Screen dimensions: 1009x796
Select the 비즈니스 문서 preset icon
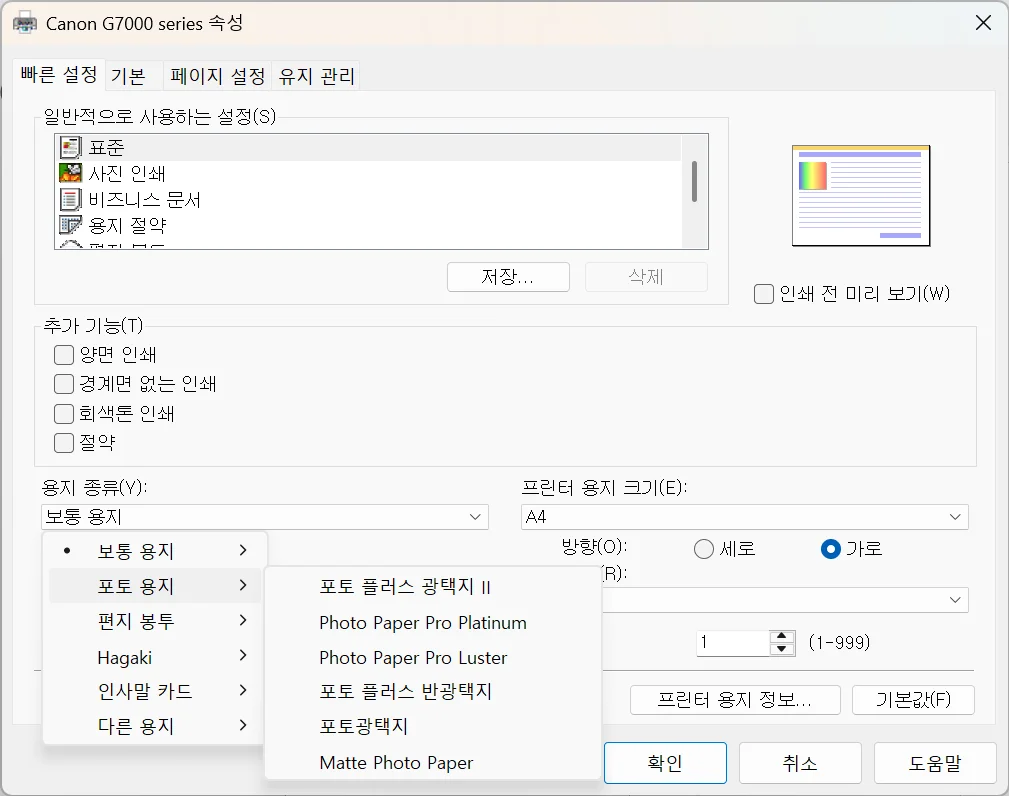click(69, 199)
